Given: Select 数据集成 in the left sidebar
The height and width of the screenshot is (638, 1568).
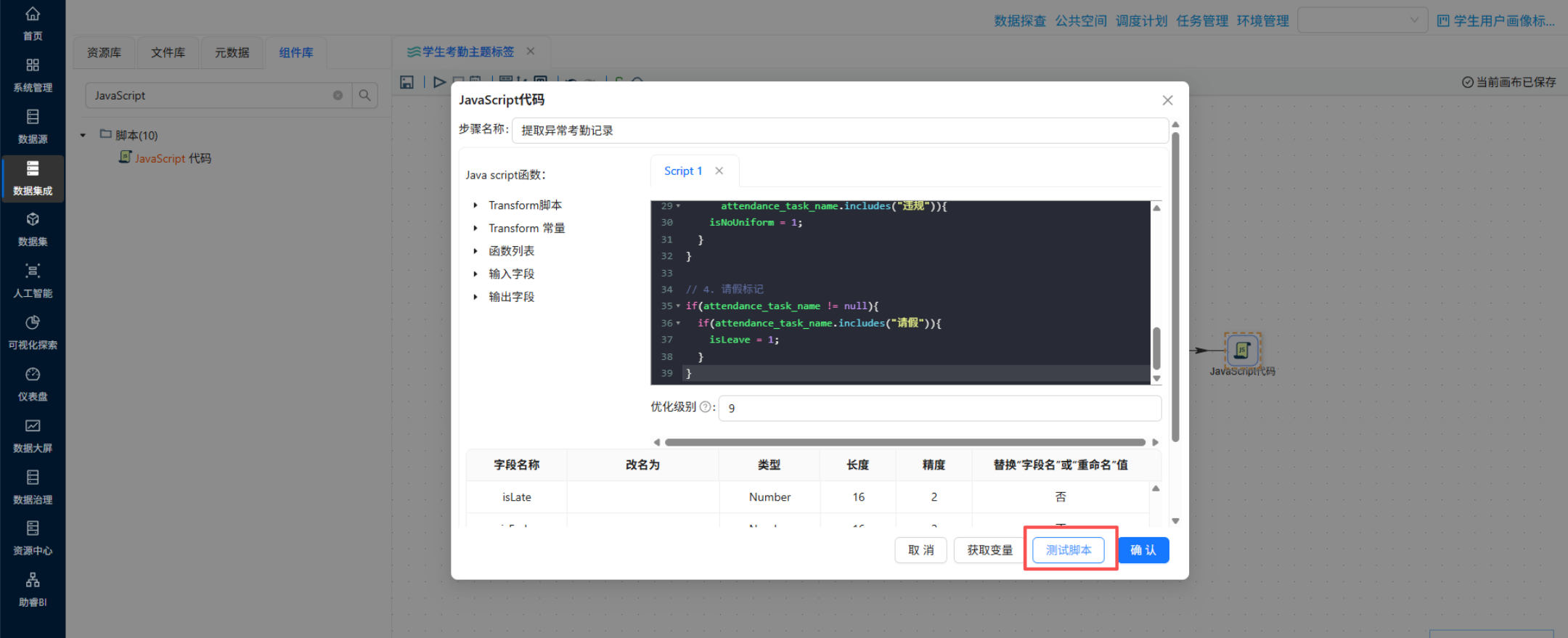Looking at the screenshot, I should [33, 179].
